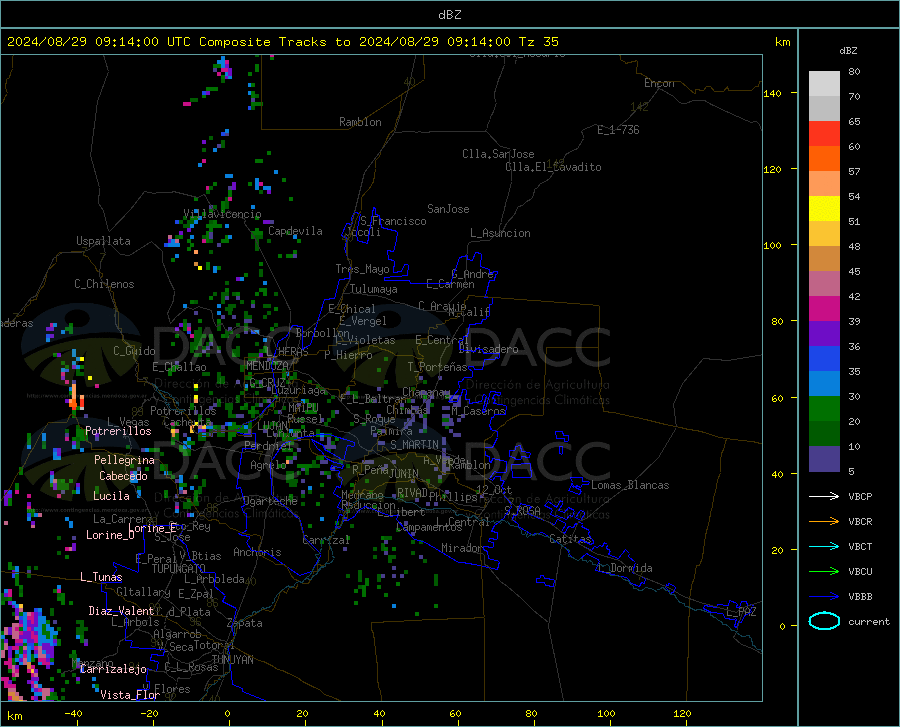Click the Carrizalejo label
Screen dimensions: 900x727
(113, 669)
